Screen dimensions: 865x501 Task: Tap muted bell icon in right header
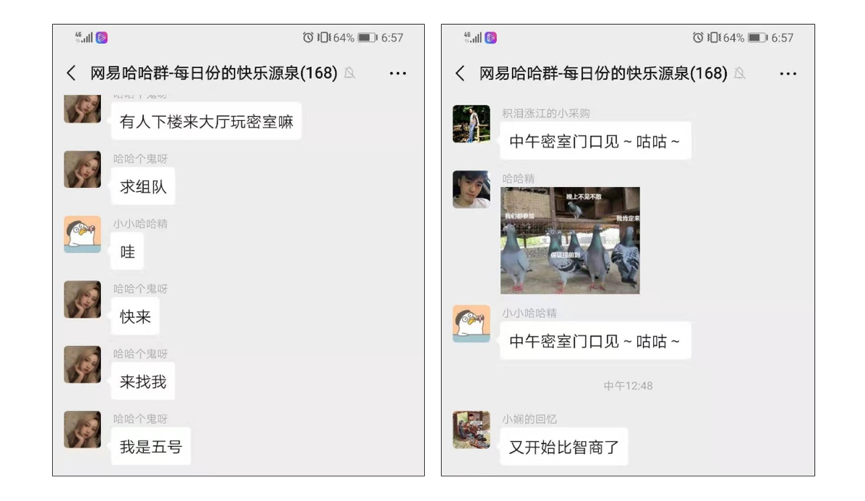[x=740, y=73]
